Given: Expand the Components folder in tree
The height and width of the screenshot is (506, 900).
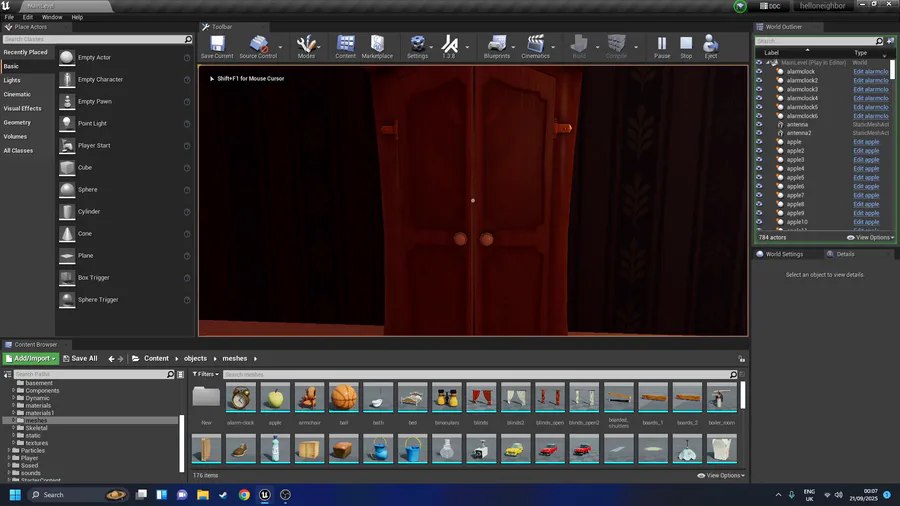Looking at the screenshot, I should pos(14,391).
